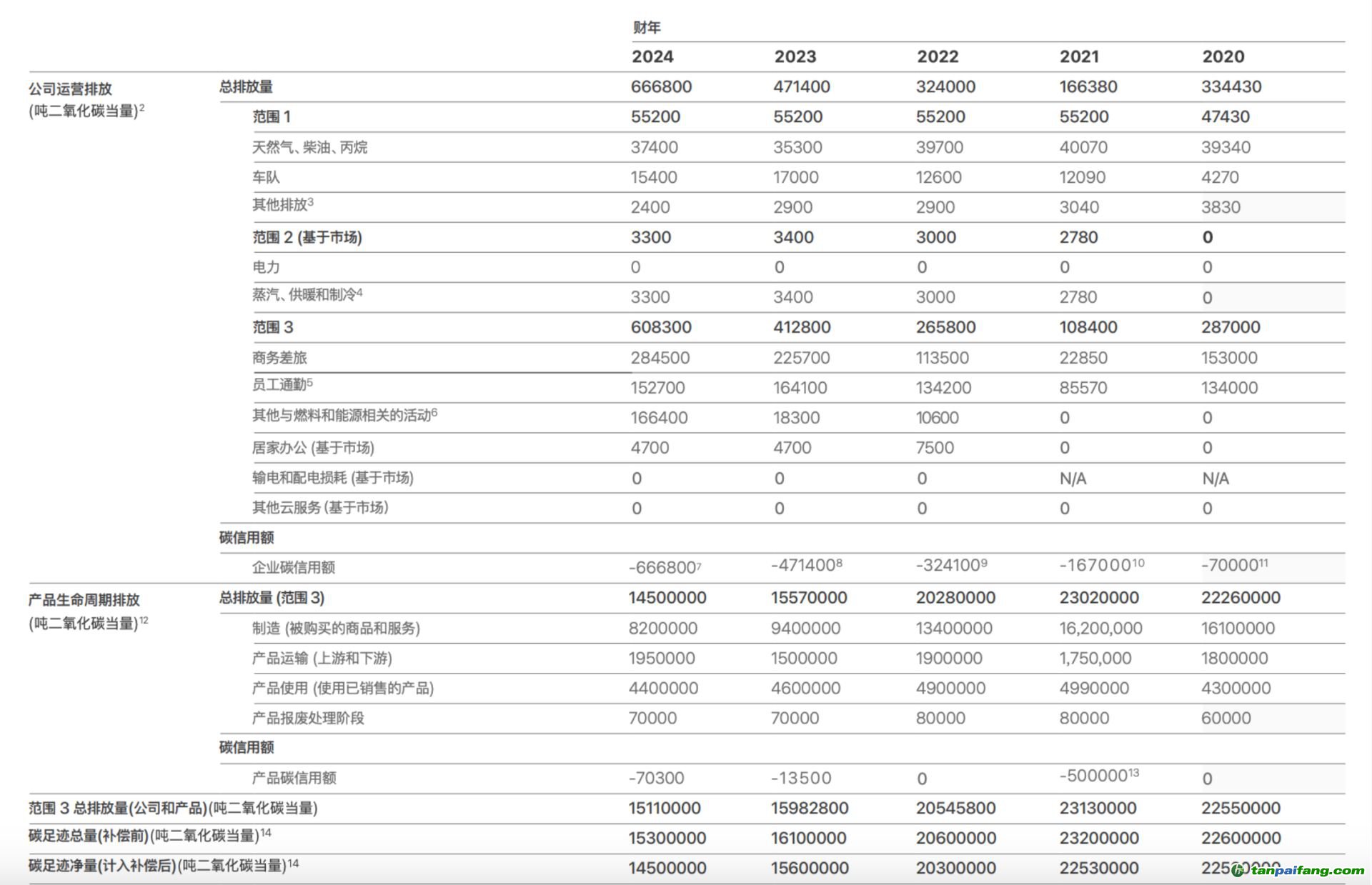Click the 总排放量 (范围 3) row label
The height and width of the screenshot is (885, 1372).
click(272, 598)
